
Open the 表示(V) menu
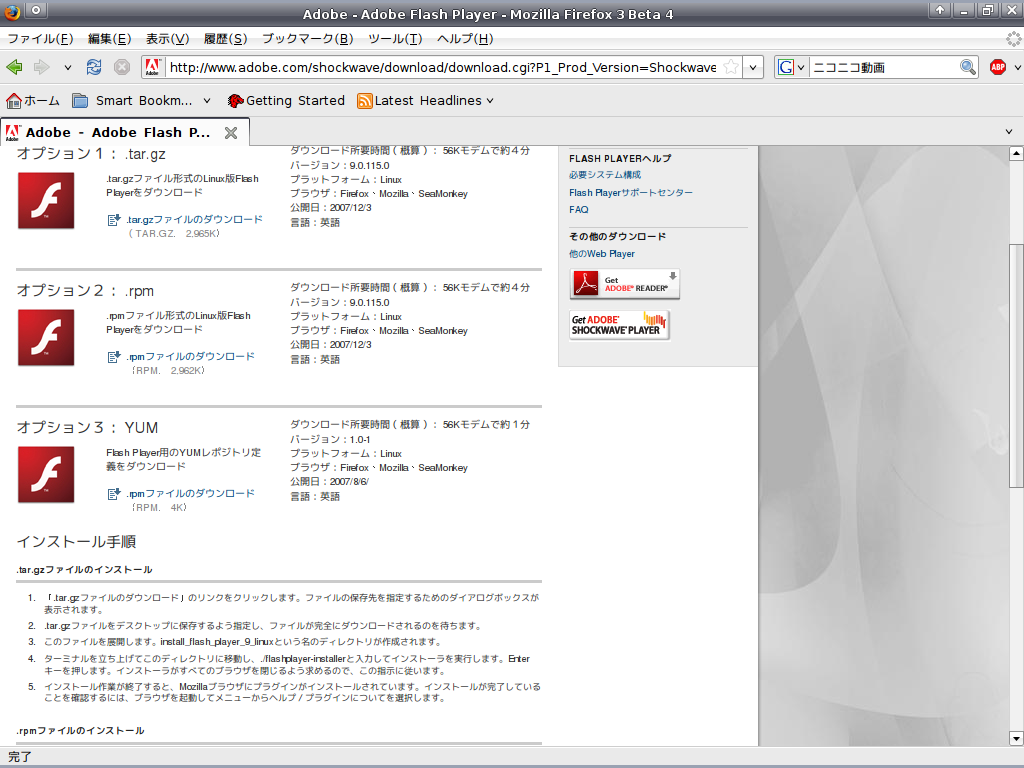(x=167, y=39)
